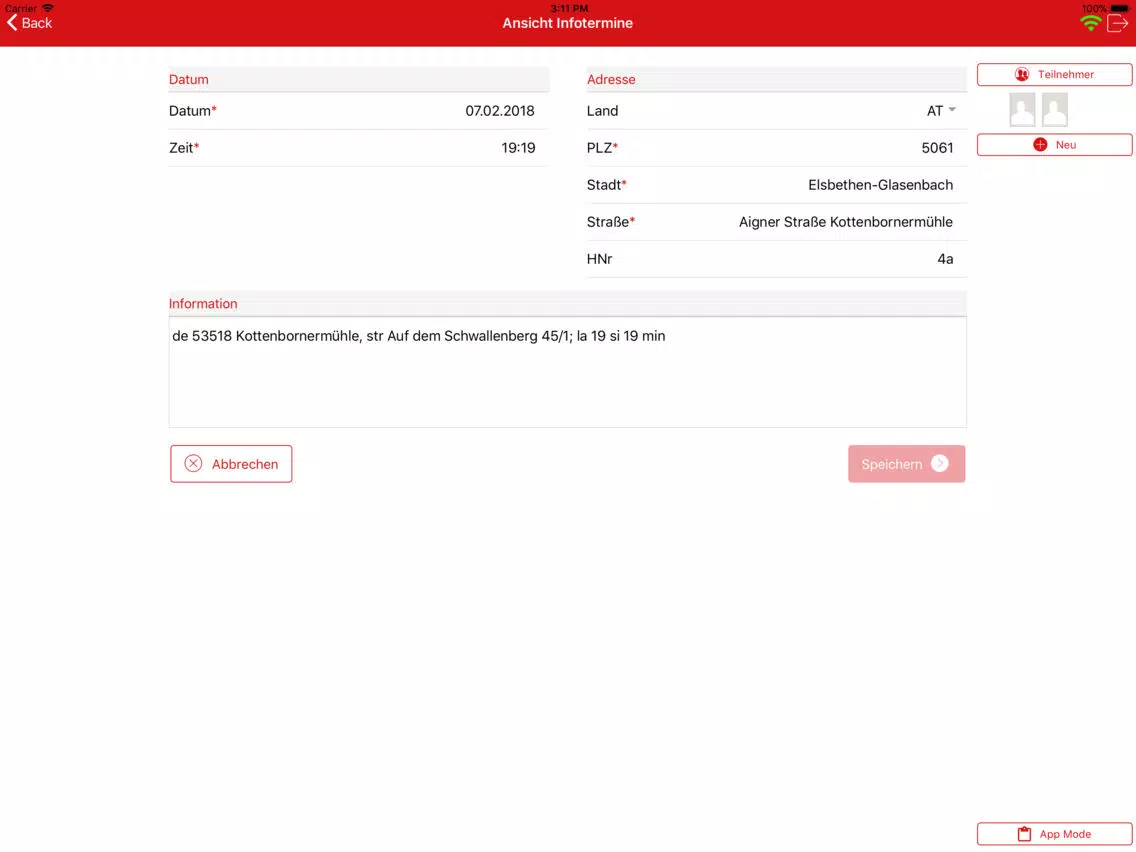Image resolution: width=1136 pixels, height=852 pixels.
Task: Select the first participant avatar thumbnail
Action: click(x=1022, y=110)
